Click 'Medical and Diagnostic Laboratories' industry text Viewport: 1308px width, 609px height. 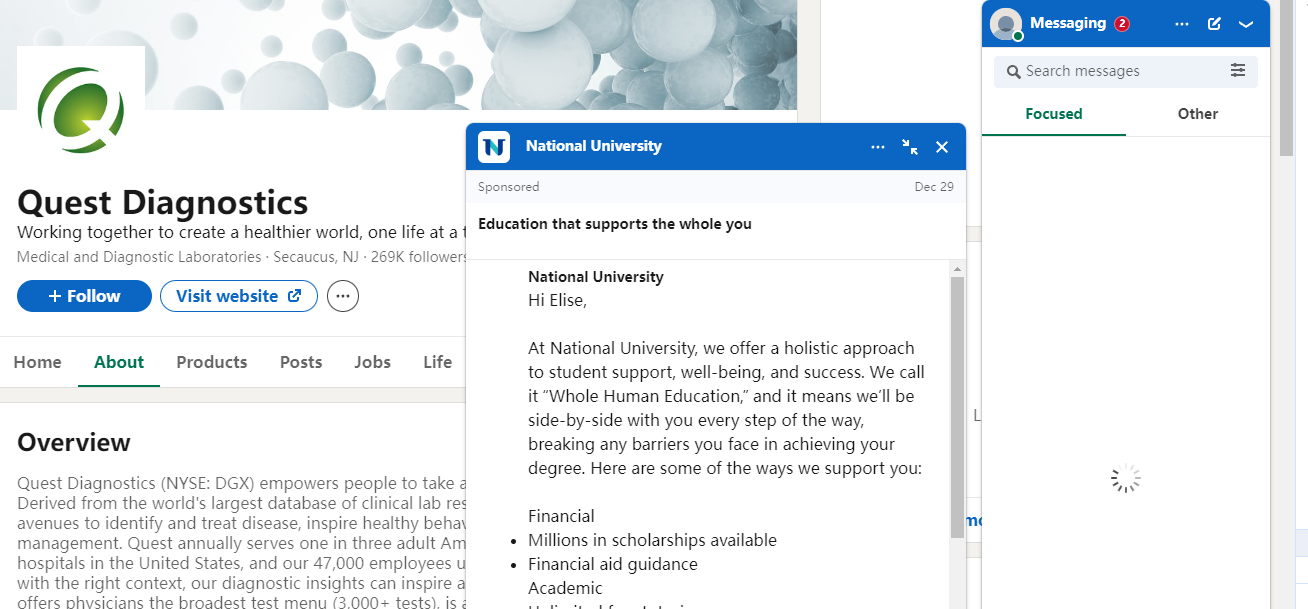pos(139,257)
